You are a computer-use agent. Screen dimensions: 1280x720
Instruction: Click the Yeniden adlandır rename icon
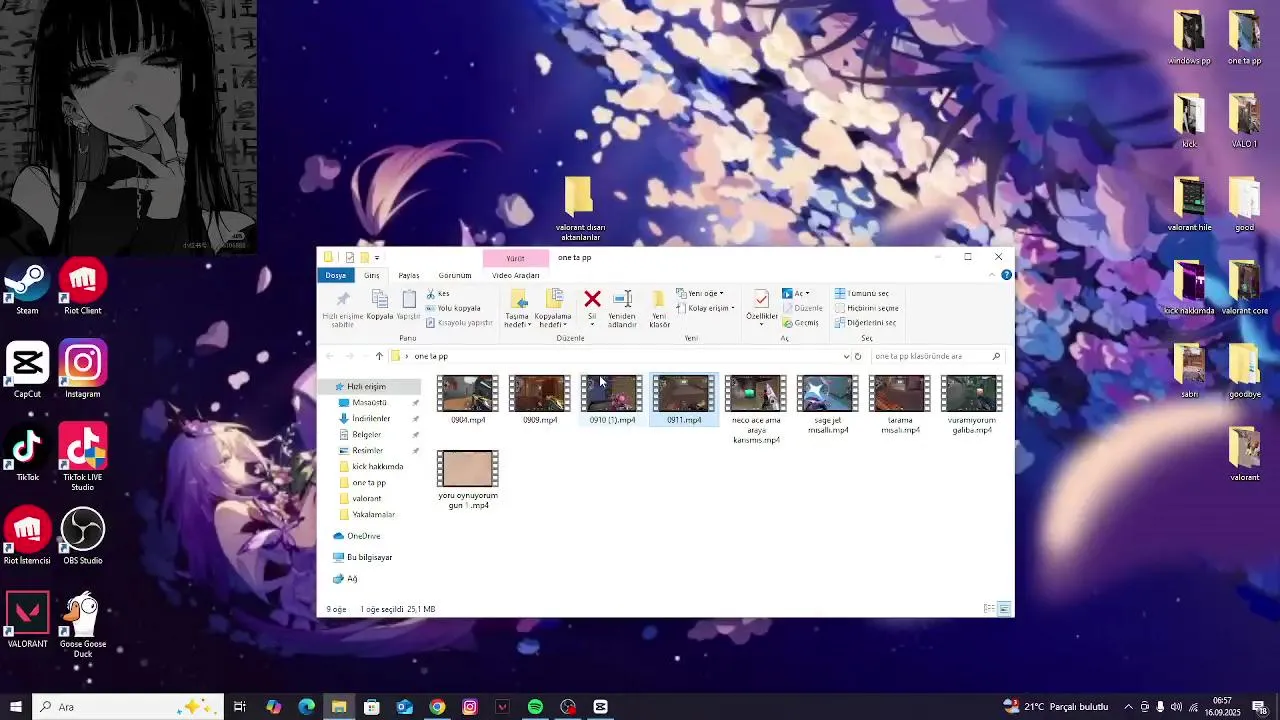(622, 299)
